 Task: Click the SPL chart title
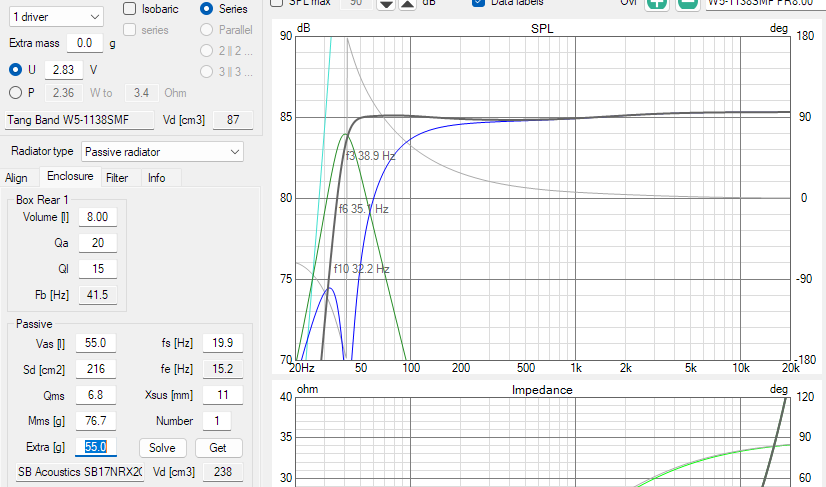pyautogui.click(x=542, y=29)
